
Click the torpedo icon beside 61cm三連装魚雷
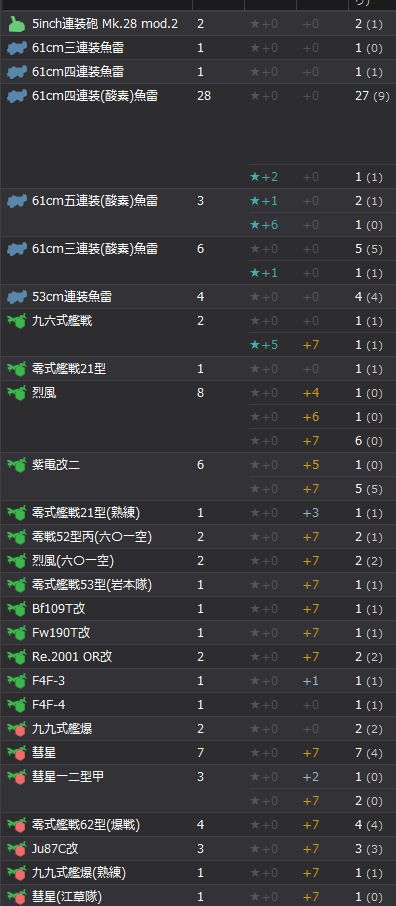[x=17, y=48]
